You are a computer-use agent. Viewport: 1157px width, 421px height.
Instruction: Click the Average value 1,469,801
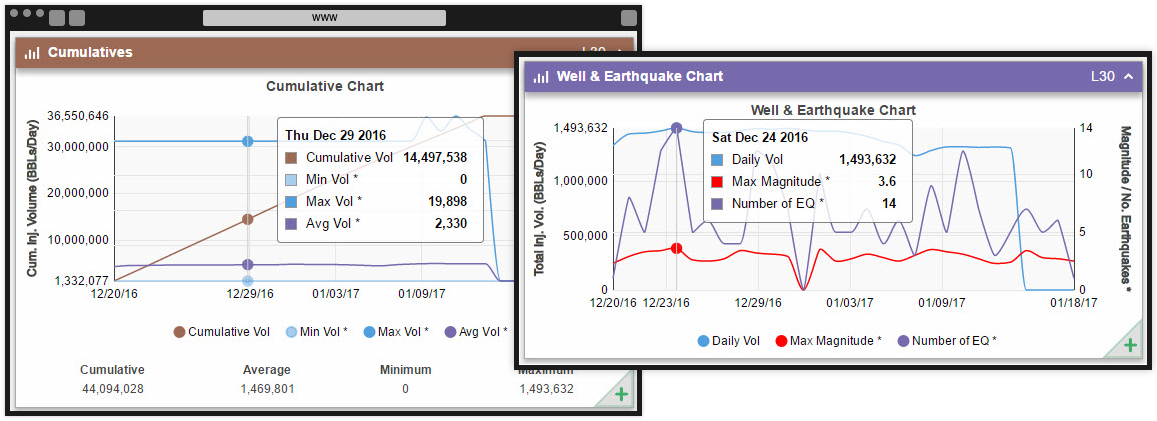click(x=267, y=389)
